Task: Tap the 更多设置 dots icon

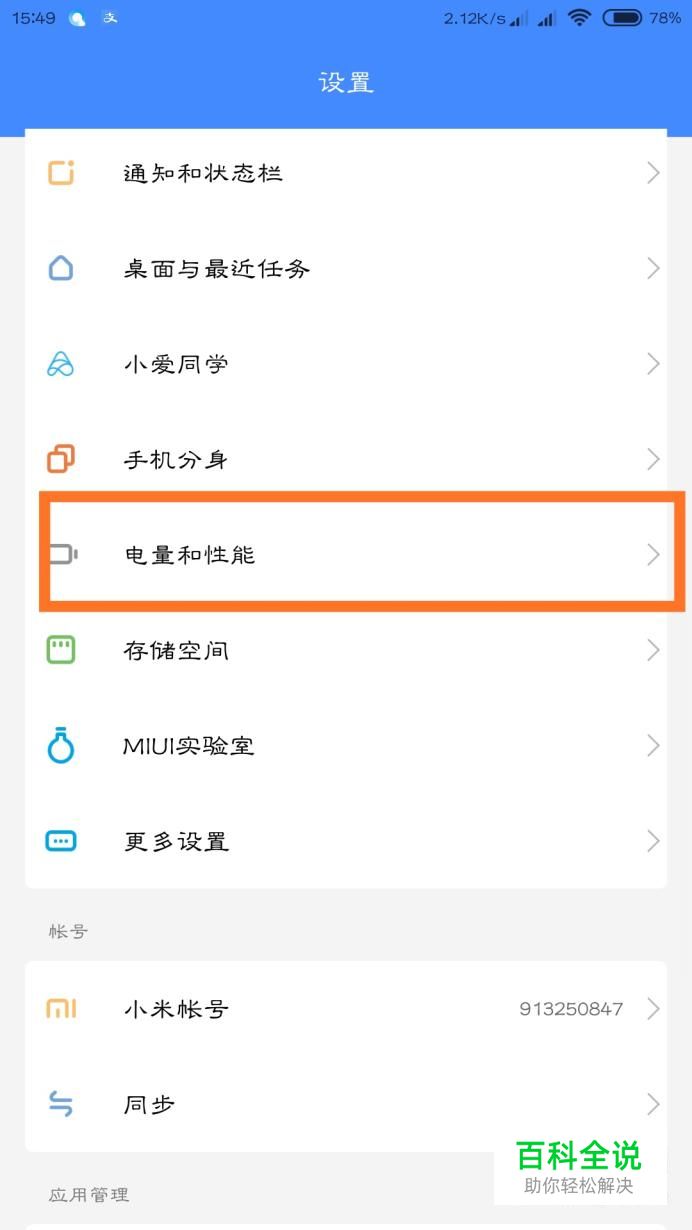Action: point(61,841)
